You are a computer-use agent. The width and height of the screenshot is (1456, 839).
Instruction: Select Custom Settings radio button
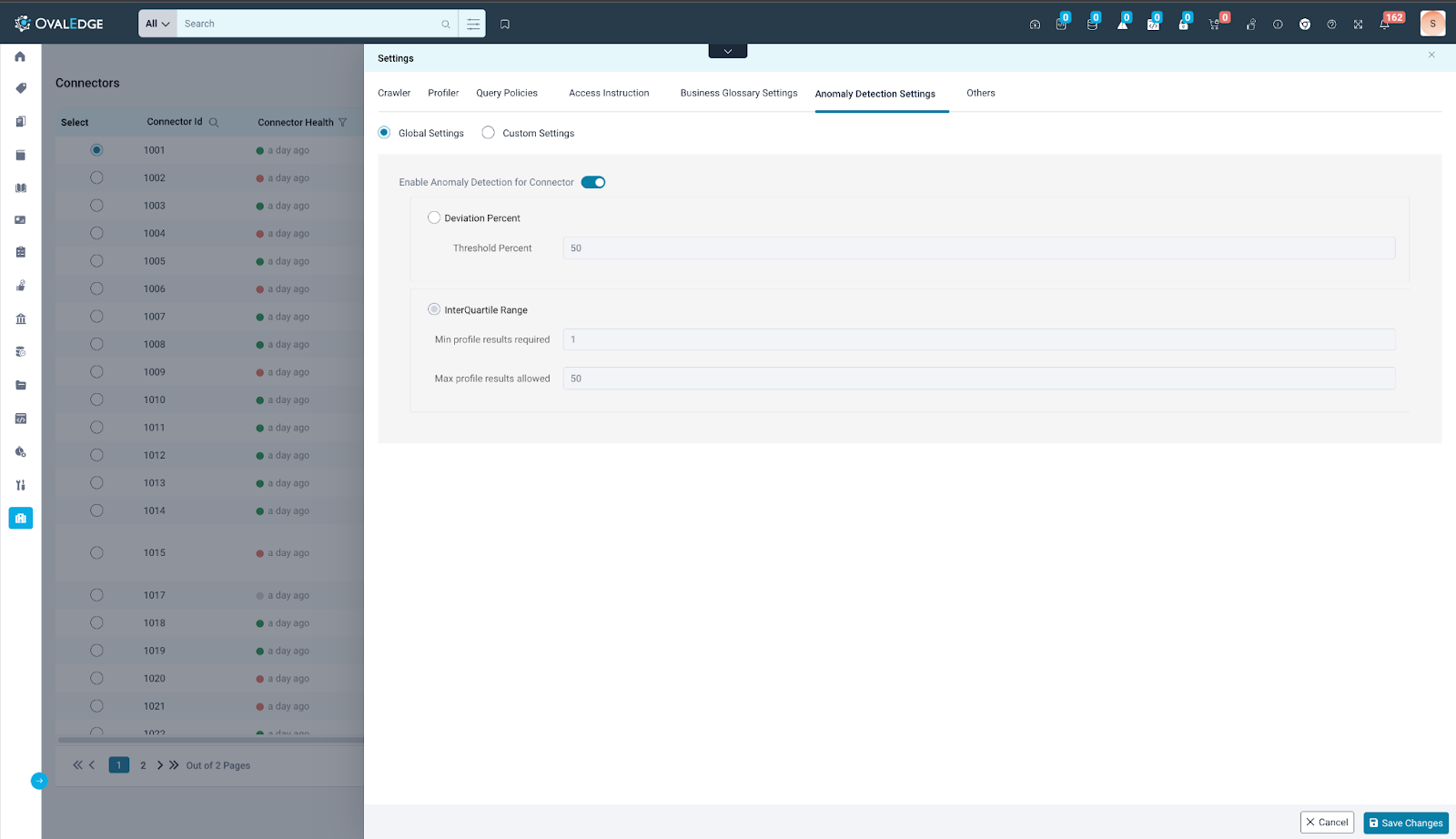(489, 133)
